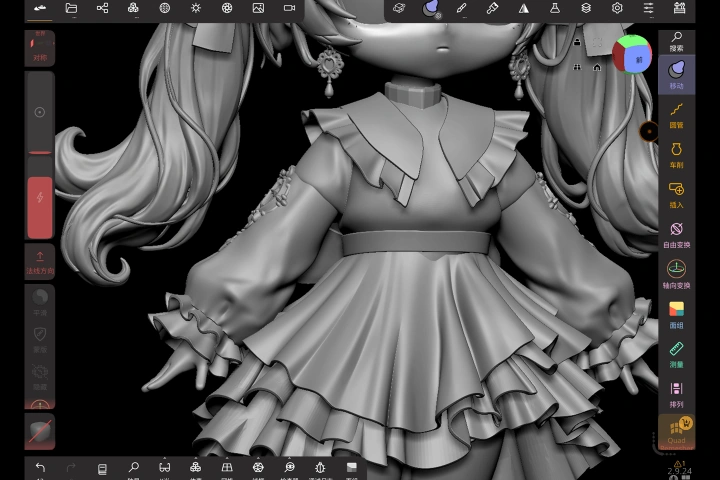
Task: Open the eyedropper material menu
Action: click(492, 8)
